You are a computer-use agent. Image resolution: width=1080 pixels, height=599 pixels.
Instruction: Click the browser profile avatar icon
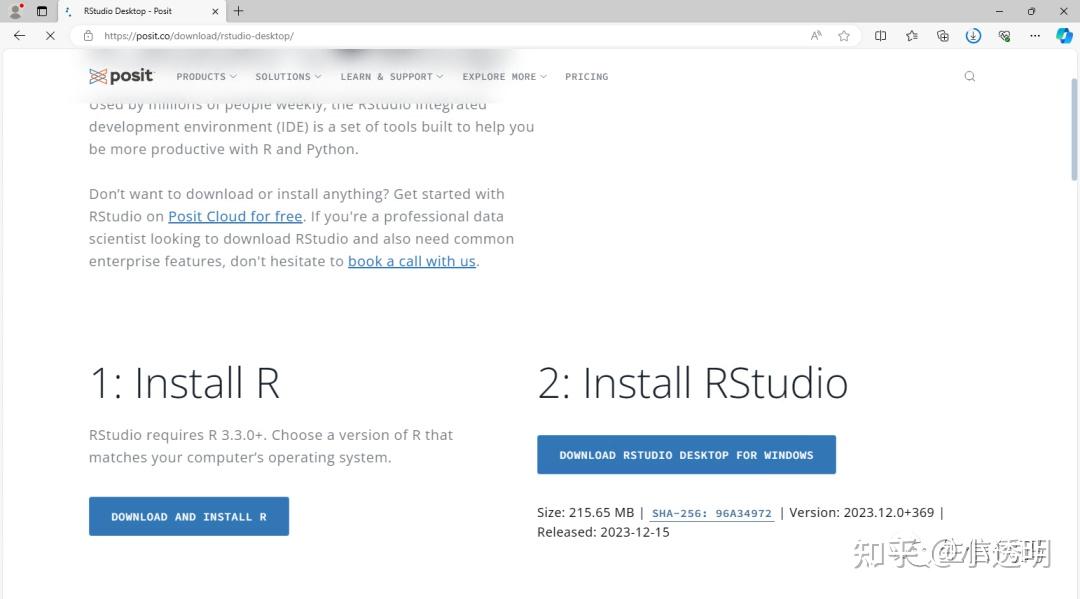point(16,11)
